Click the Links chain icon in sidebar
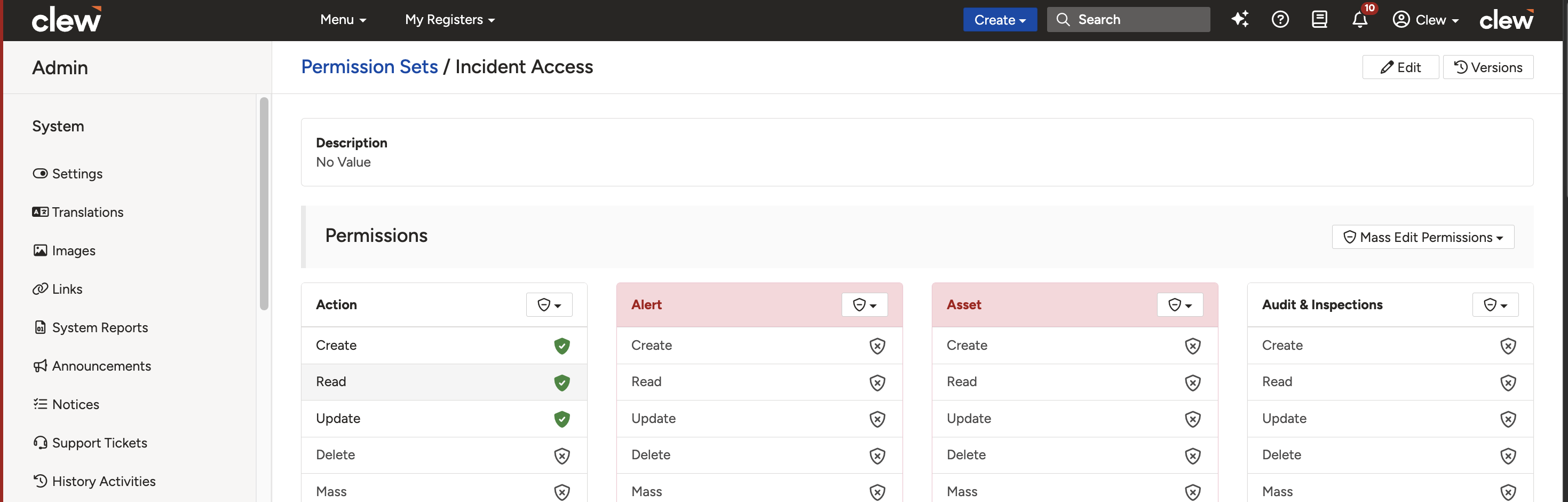The width and height of the screenshot is (1568, 502). [40, 289]
